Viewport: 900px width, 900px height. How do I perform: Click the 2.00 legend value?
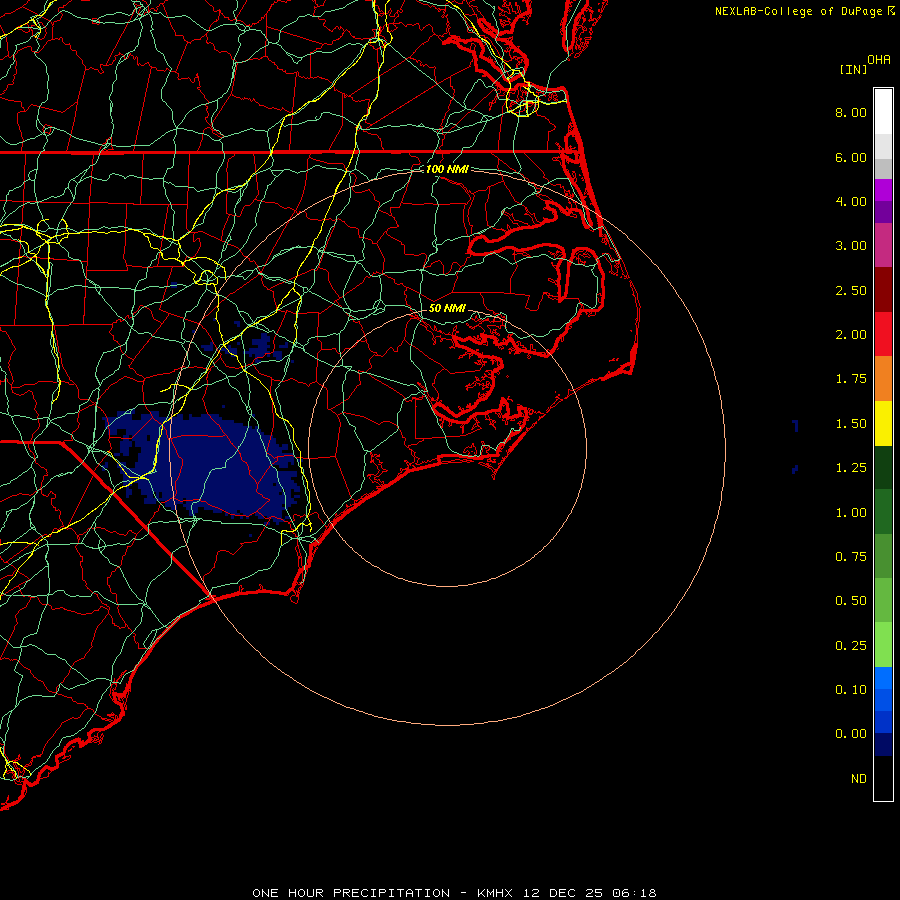click(851, 335)
